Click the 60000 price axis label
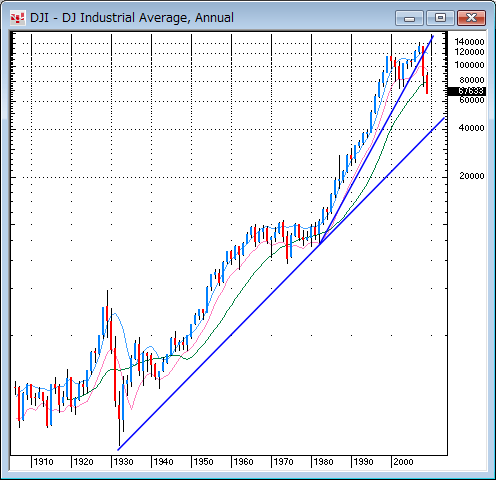Viewport: 496px width, 480px height. 471,100
